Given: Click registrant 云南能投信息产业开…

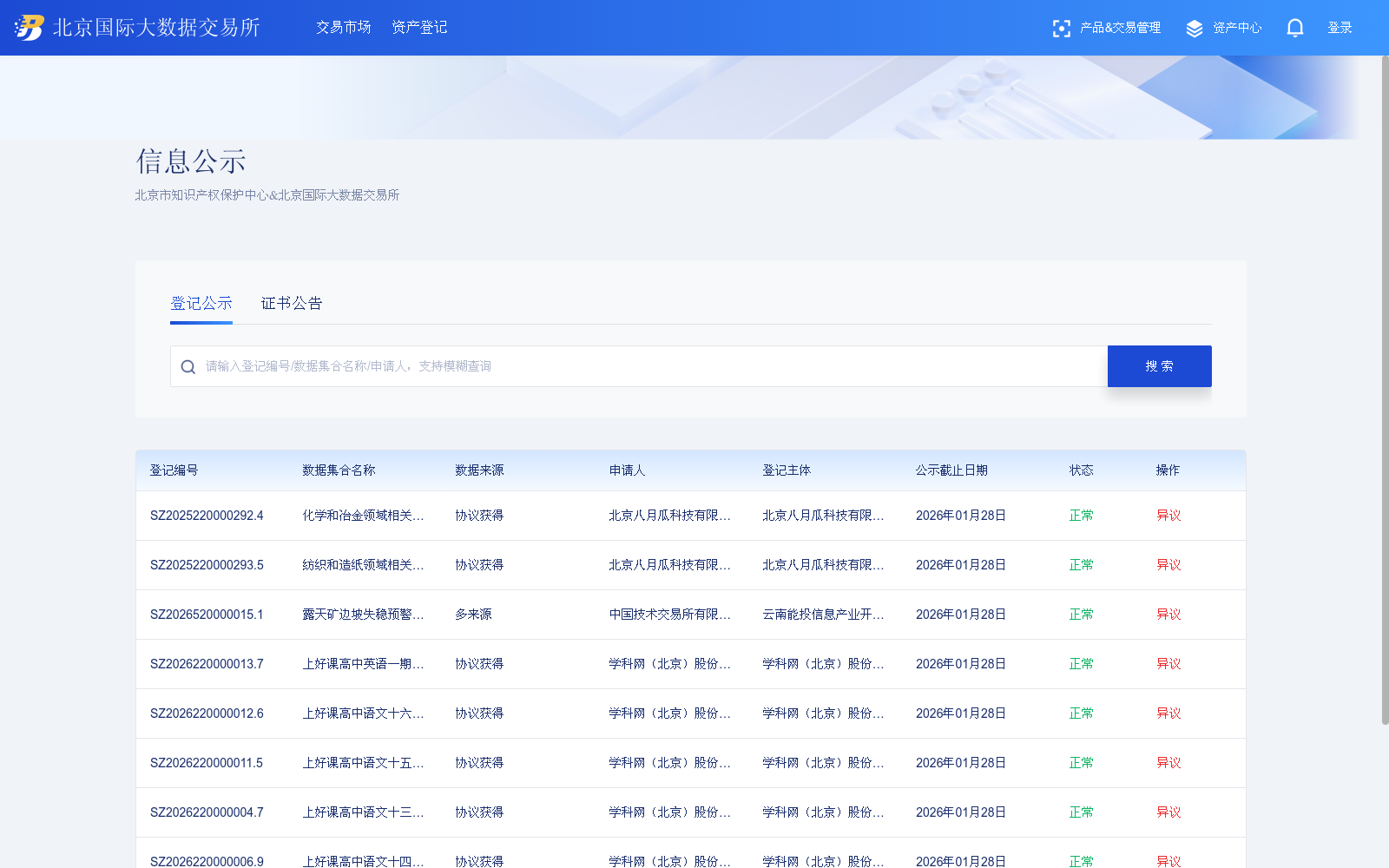Looking at the screenshot, I should pos(823,615).
